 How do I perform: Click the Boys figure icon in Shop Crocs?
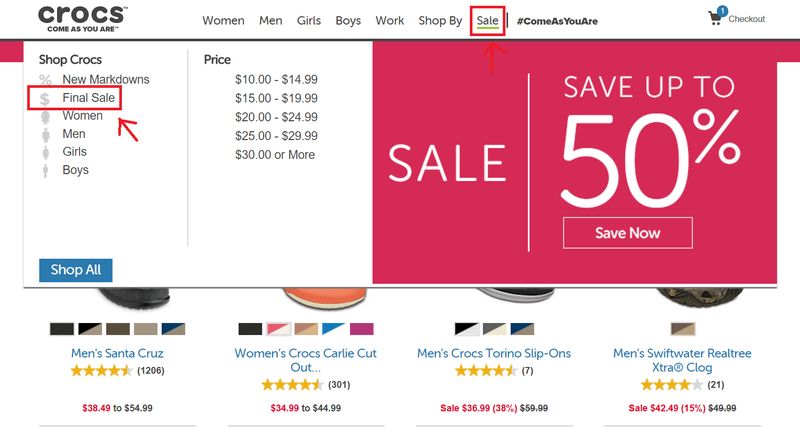pos(45,171)
